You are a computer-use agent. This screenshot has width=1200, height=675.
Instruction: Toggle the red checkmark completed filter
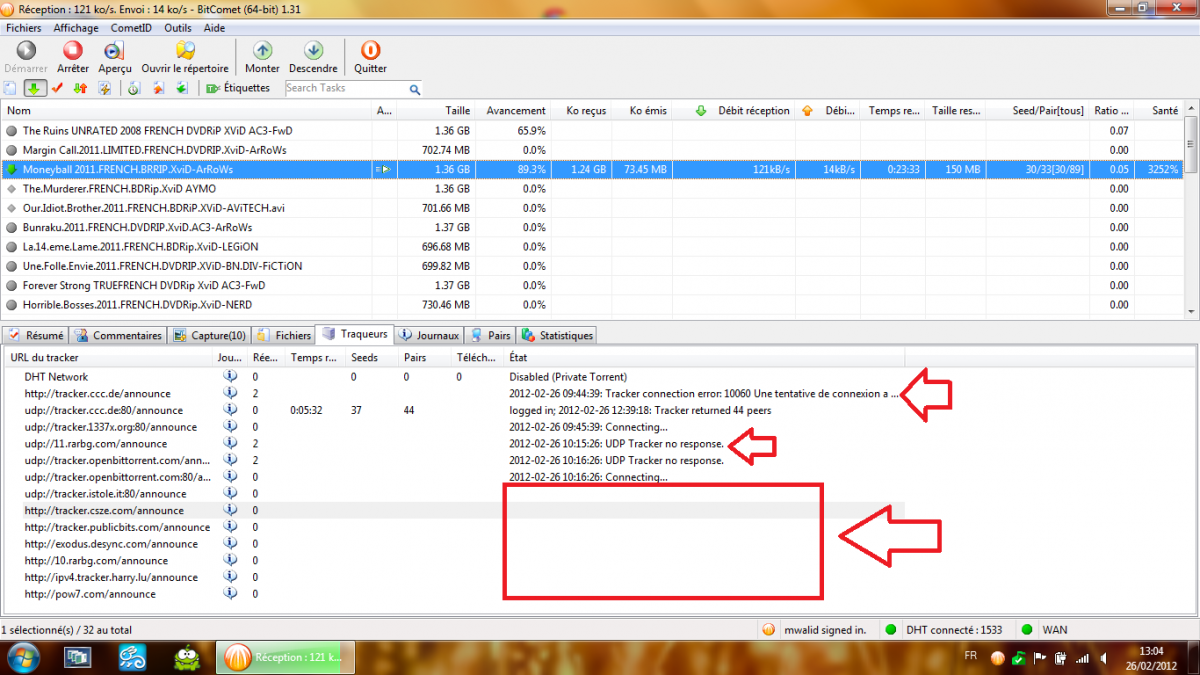[57, 88]
